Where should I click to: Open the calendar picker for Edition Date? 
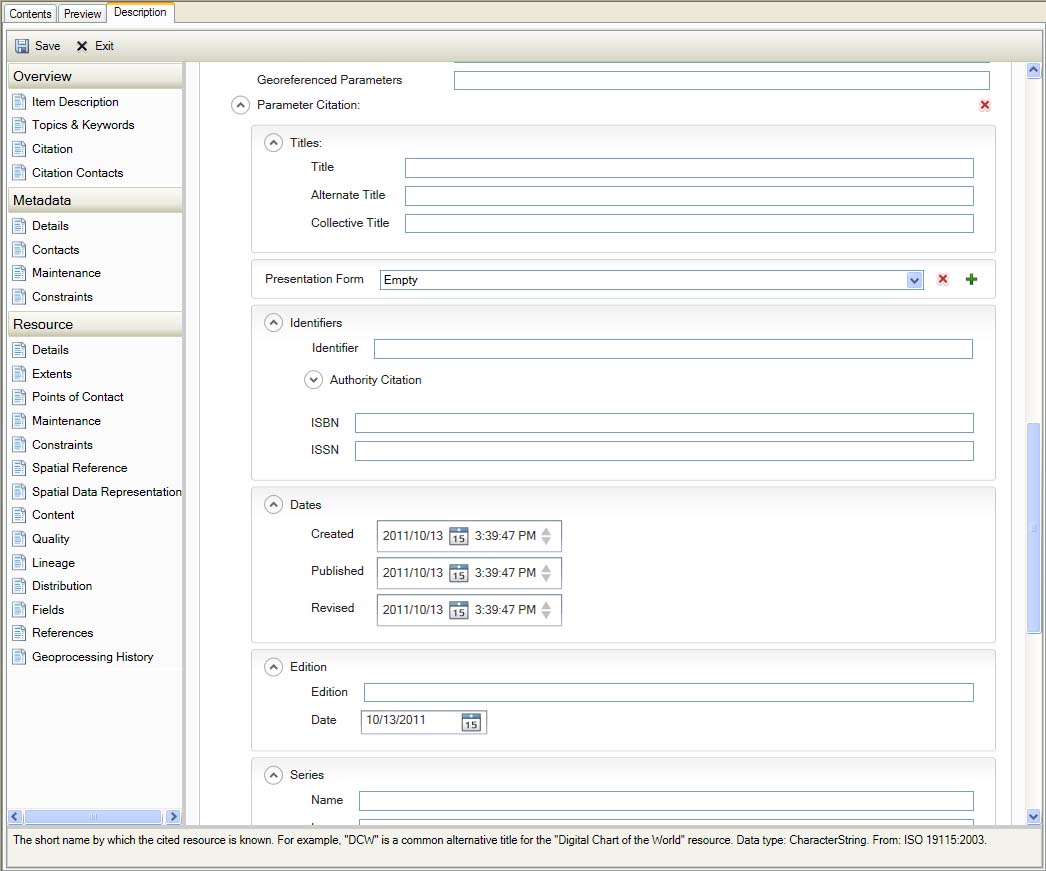point(470,721)
